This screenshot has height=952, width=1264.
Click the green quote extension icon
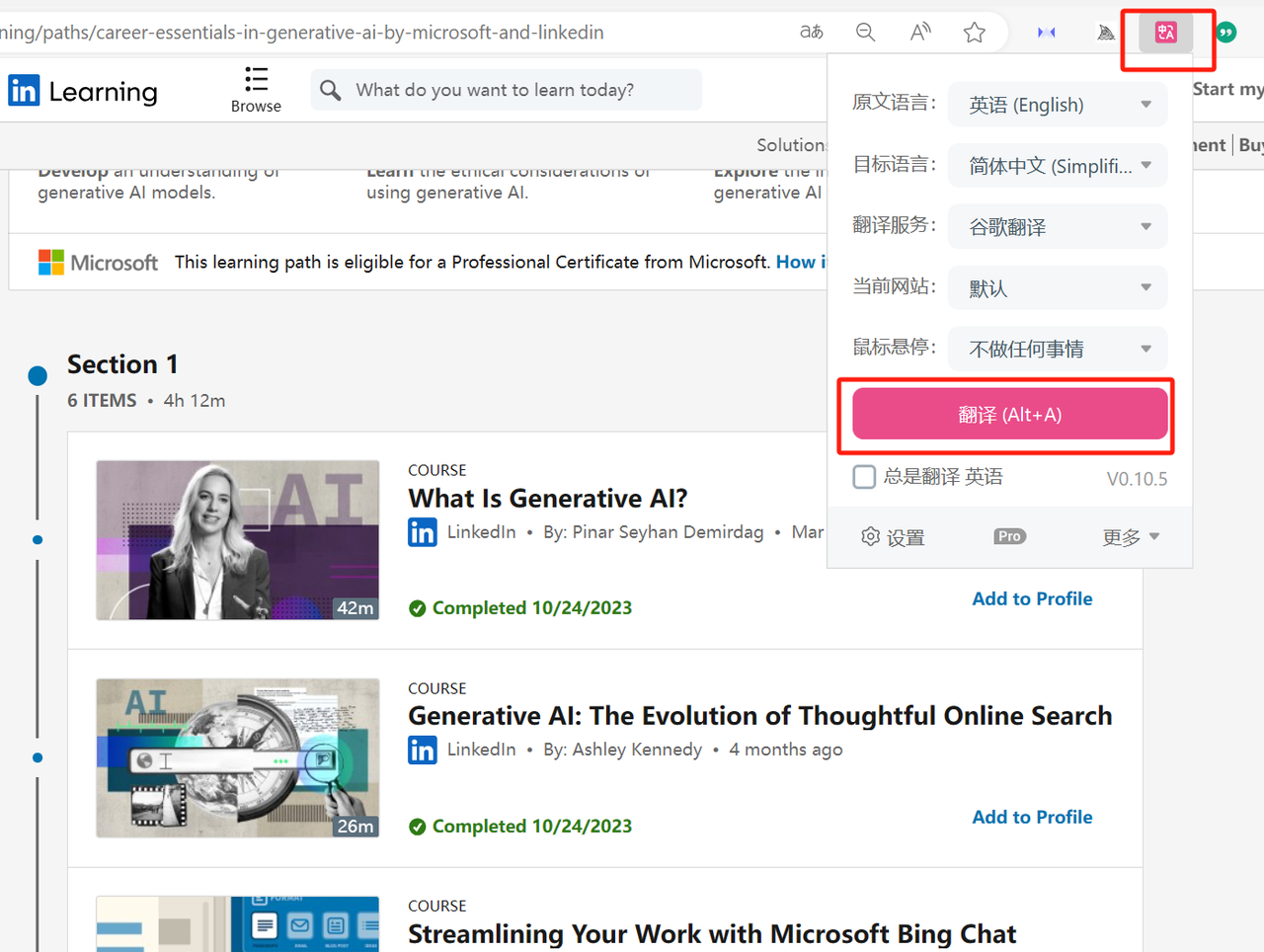coord(1226,33)
